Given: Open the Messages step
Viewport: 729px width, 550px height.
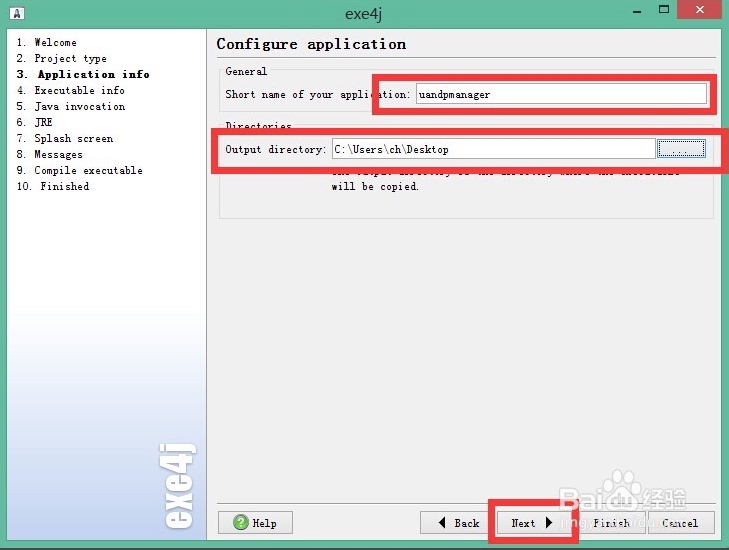Looking at the screenshot, I should pos(49,154).
